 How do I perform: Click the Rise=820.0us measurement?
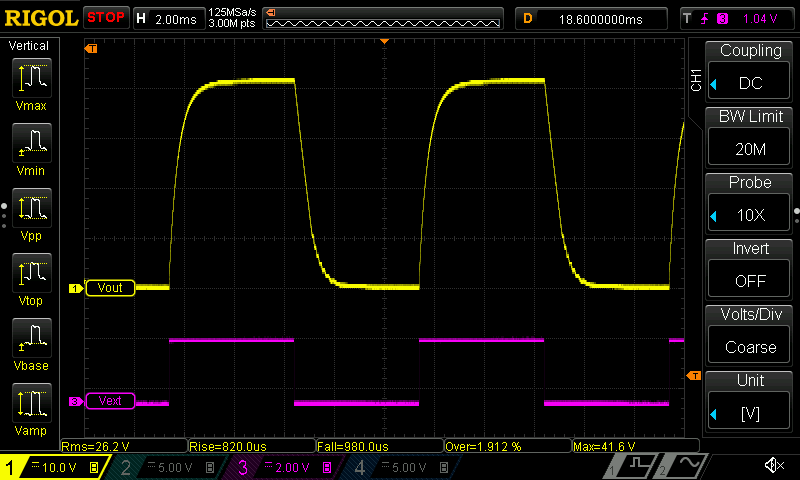252,446
